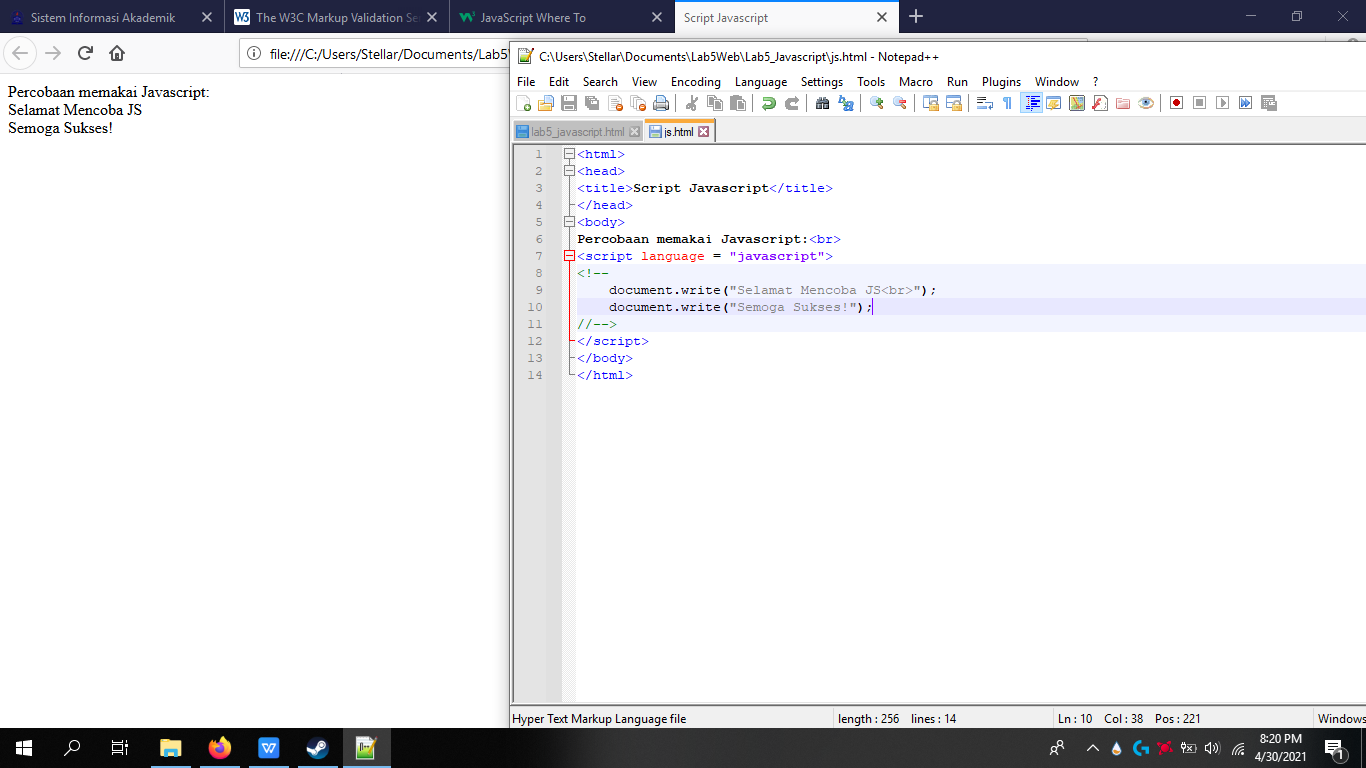Click the Copy toolbar icon
This screenshot has height=768, width=1366.
(714, 103)
